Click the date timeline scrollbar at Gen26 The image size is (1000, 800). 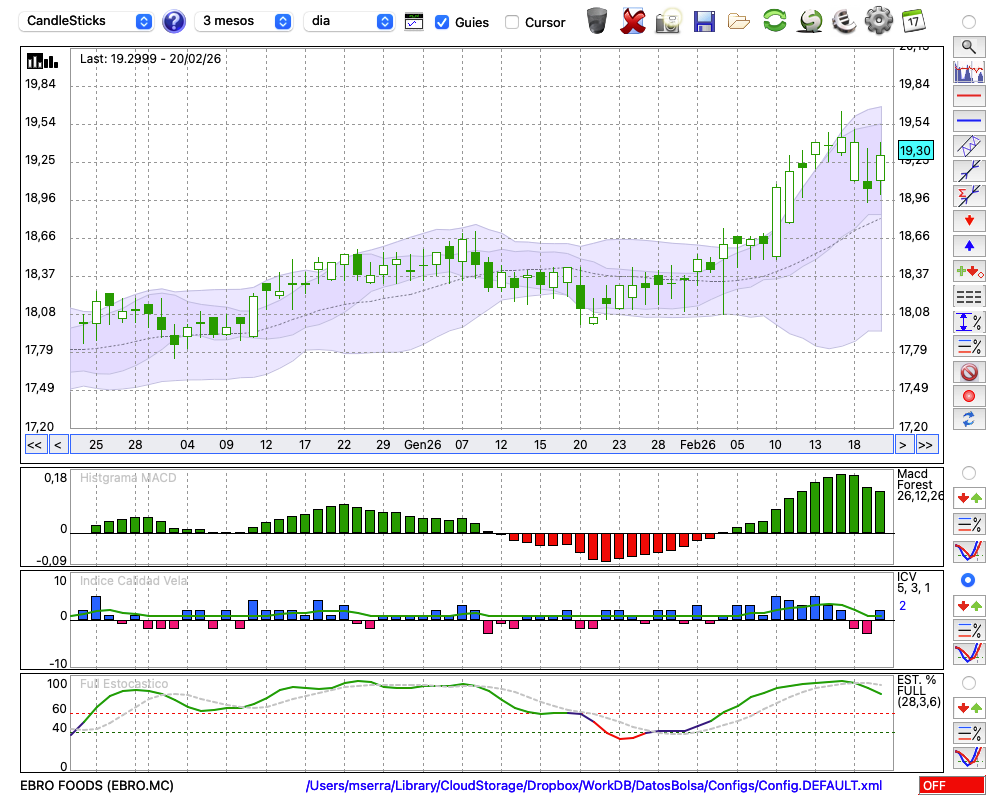click(x=422, y=445)
